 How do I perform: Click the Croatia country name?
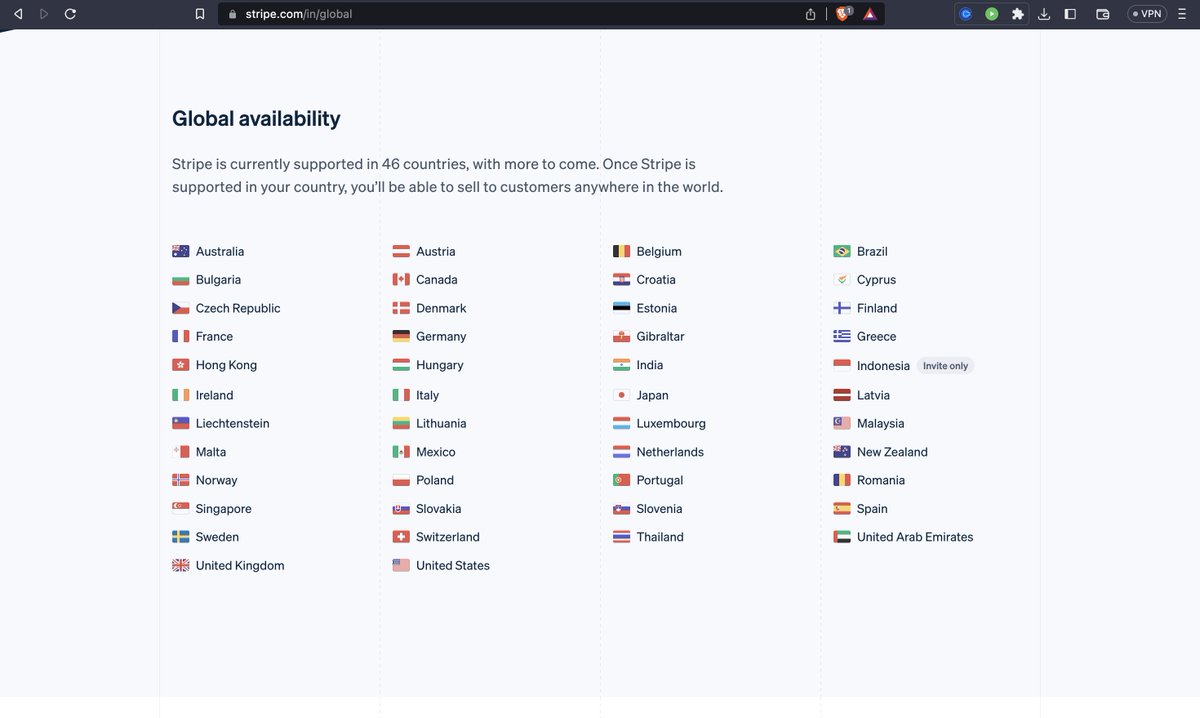click(656, 280)
